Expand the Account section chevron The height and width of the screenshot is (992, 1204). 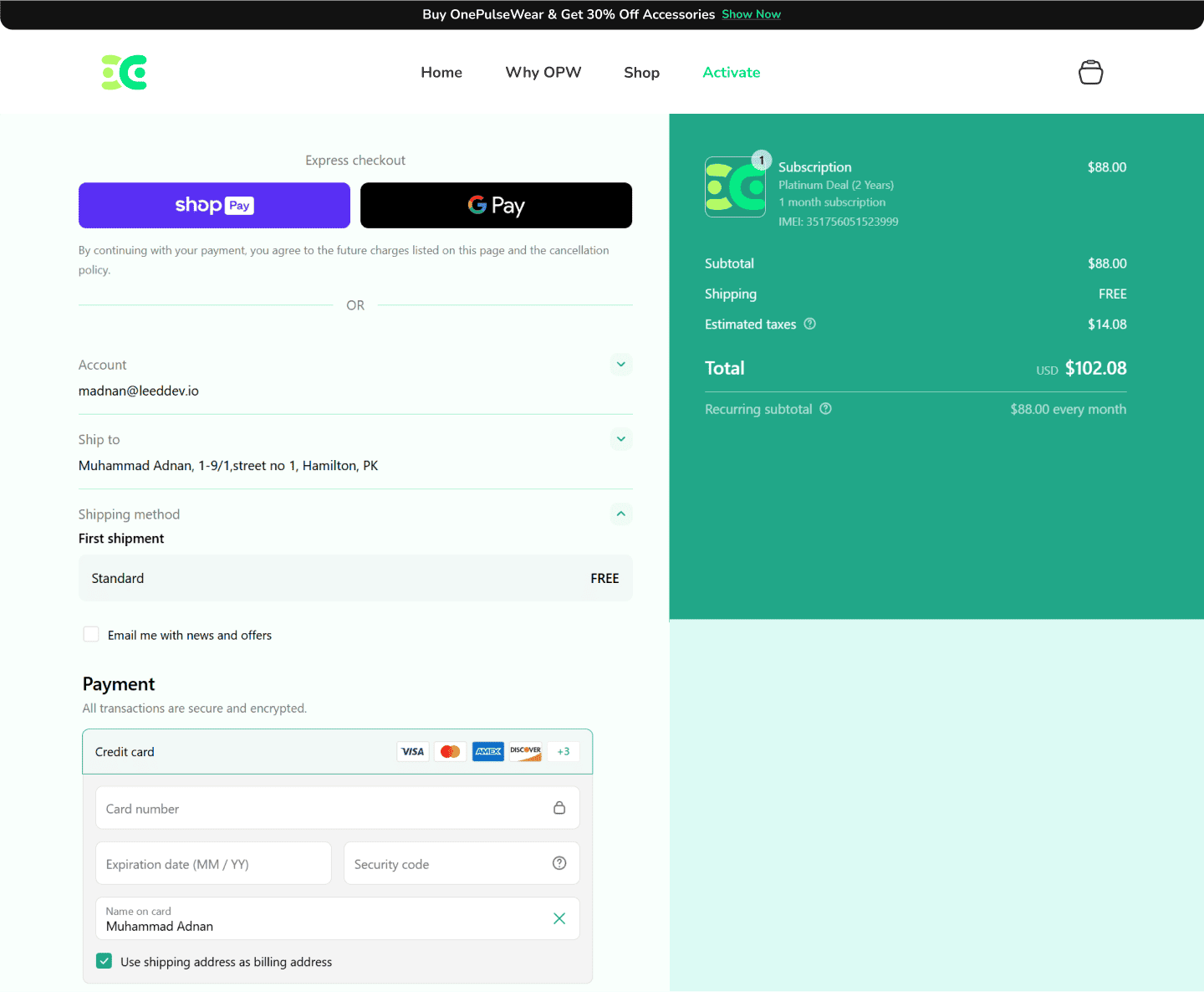point(620,364)
